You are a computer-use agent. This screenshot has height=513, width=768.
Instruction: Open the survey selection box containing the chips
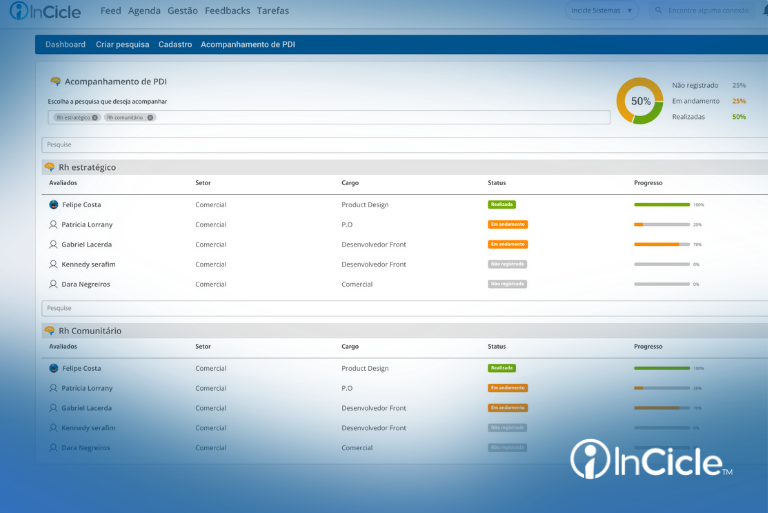tap(380, 117)
